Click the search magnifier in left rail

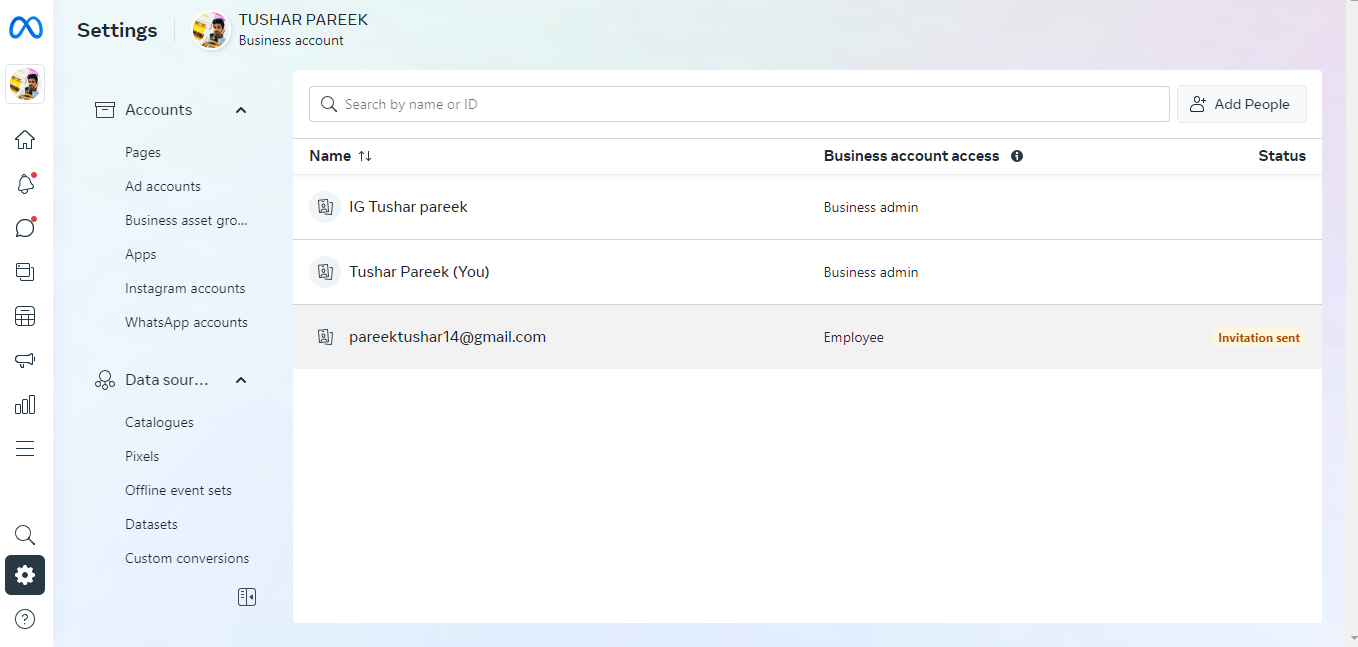25,535
